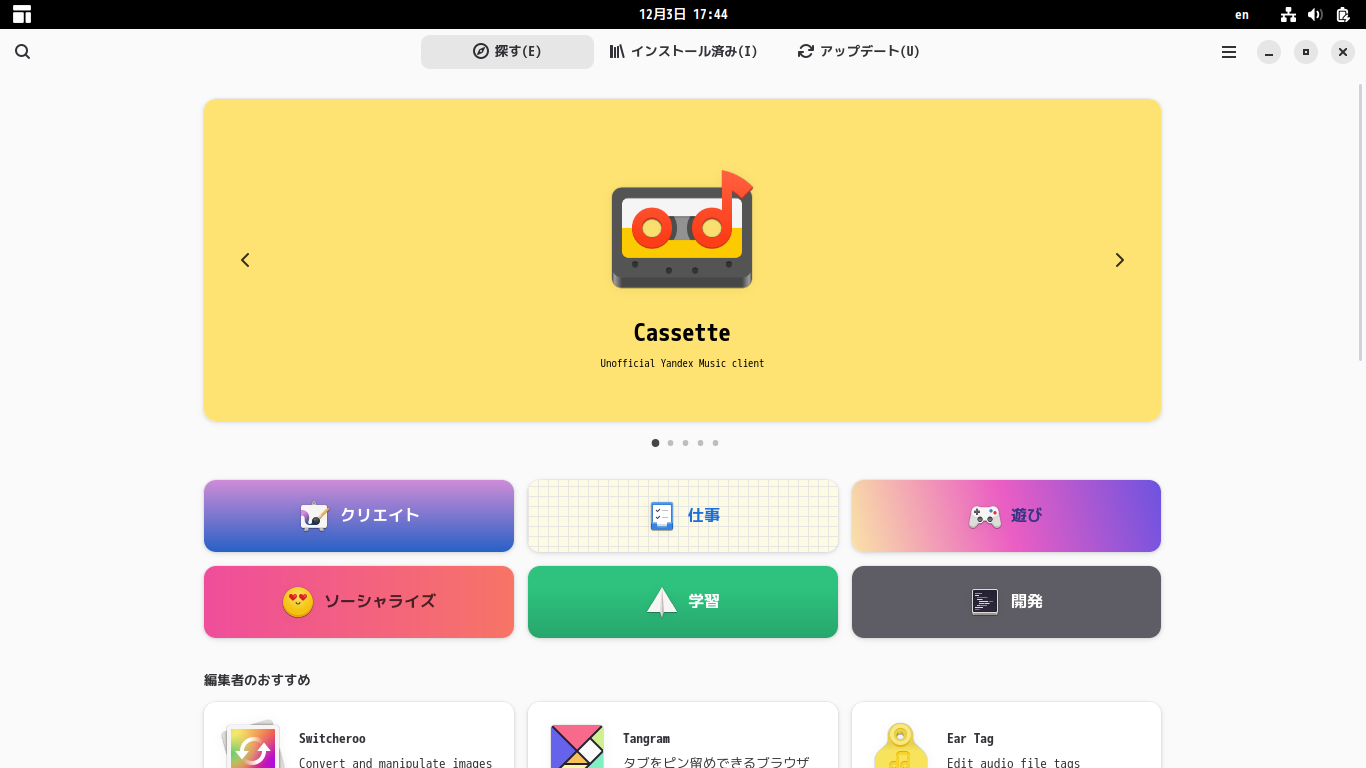1366x768 pixels.
Task: Show the previous featured app
Action: point(245,260)
